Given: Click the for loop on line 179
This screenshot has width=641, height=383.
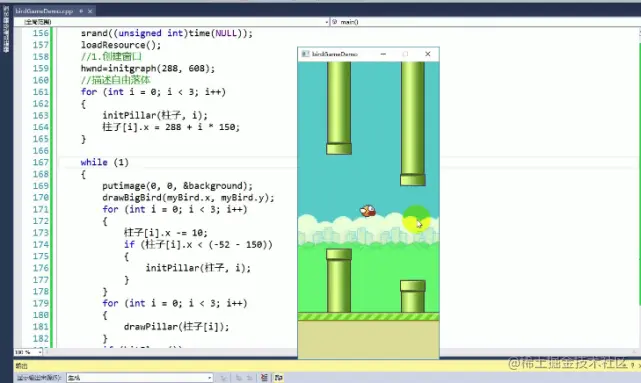Looking at the screenshot, I should coord(175,303).
